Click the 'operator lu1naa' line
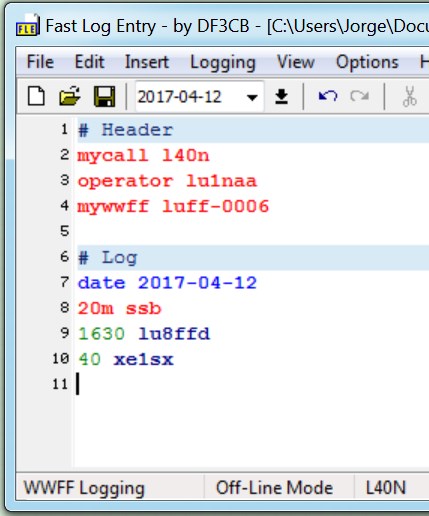The image size is (429, 516). pyautogui.click(x=167, y=181)
